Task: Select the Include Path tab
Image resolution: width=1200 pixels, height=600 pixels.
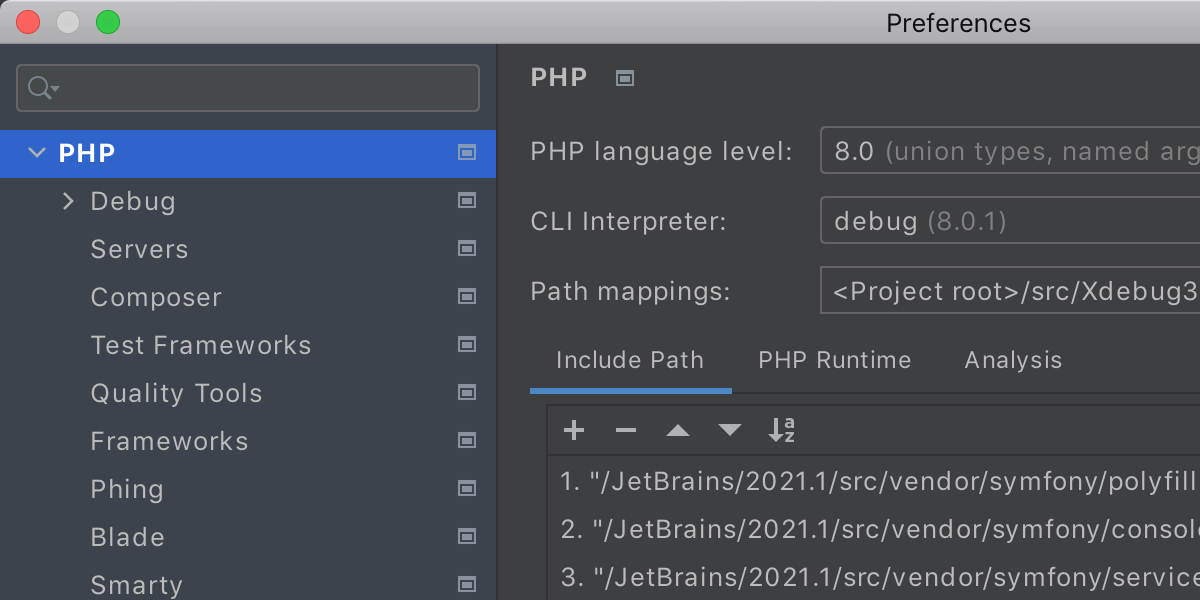Action: pos(630,360)
